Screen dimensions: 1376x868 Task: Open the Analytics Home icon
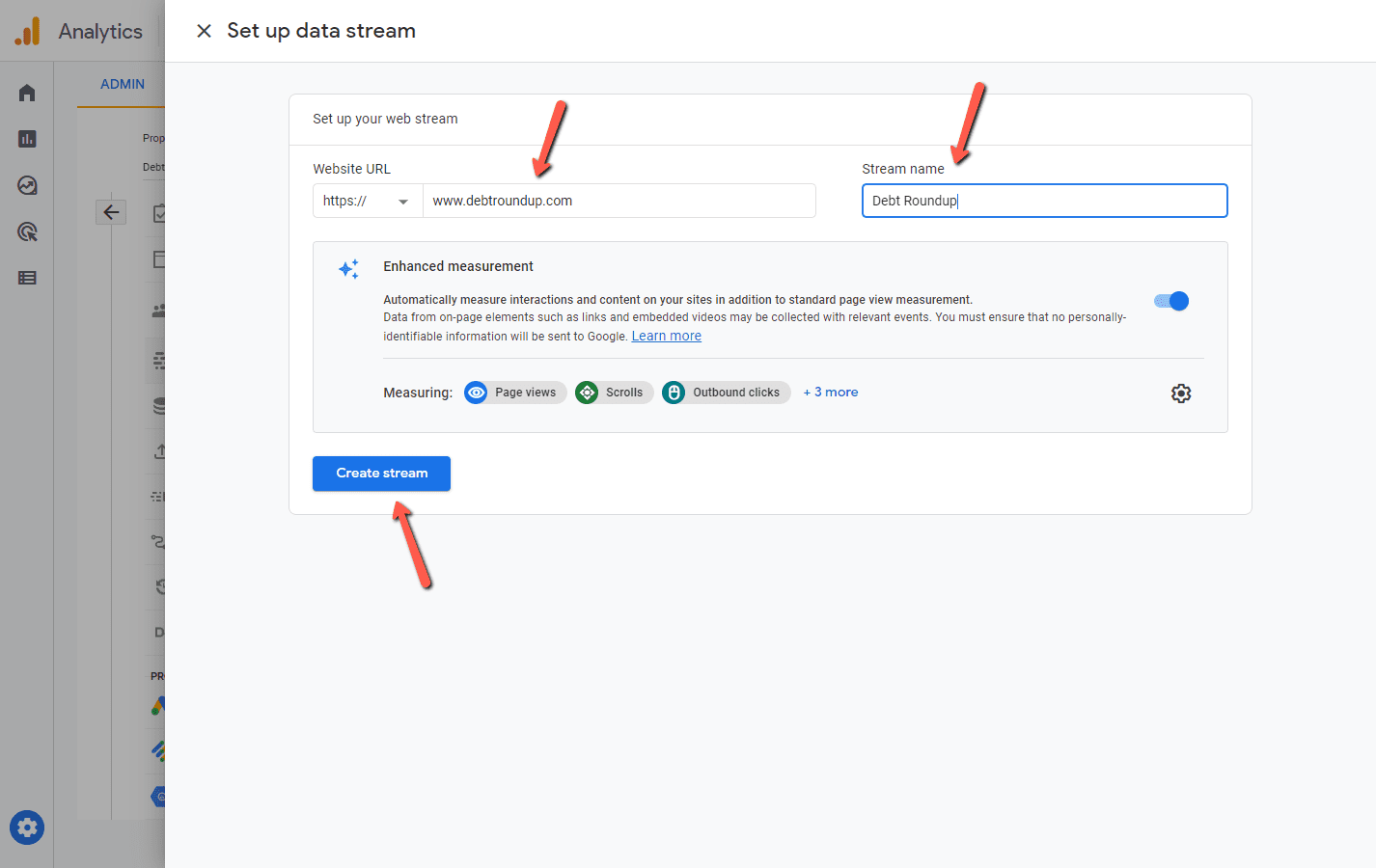(26, 92)
